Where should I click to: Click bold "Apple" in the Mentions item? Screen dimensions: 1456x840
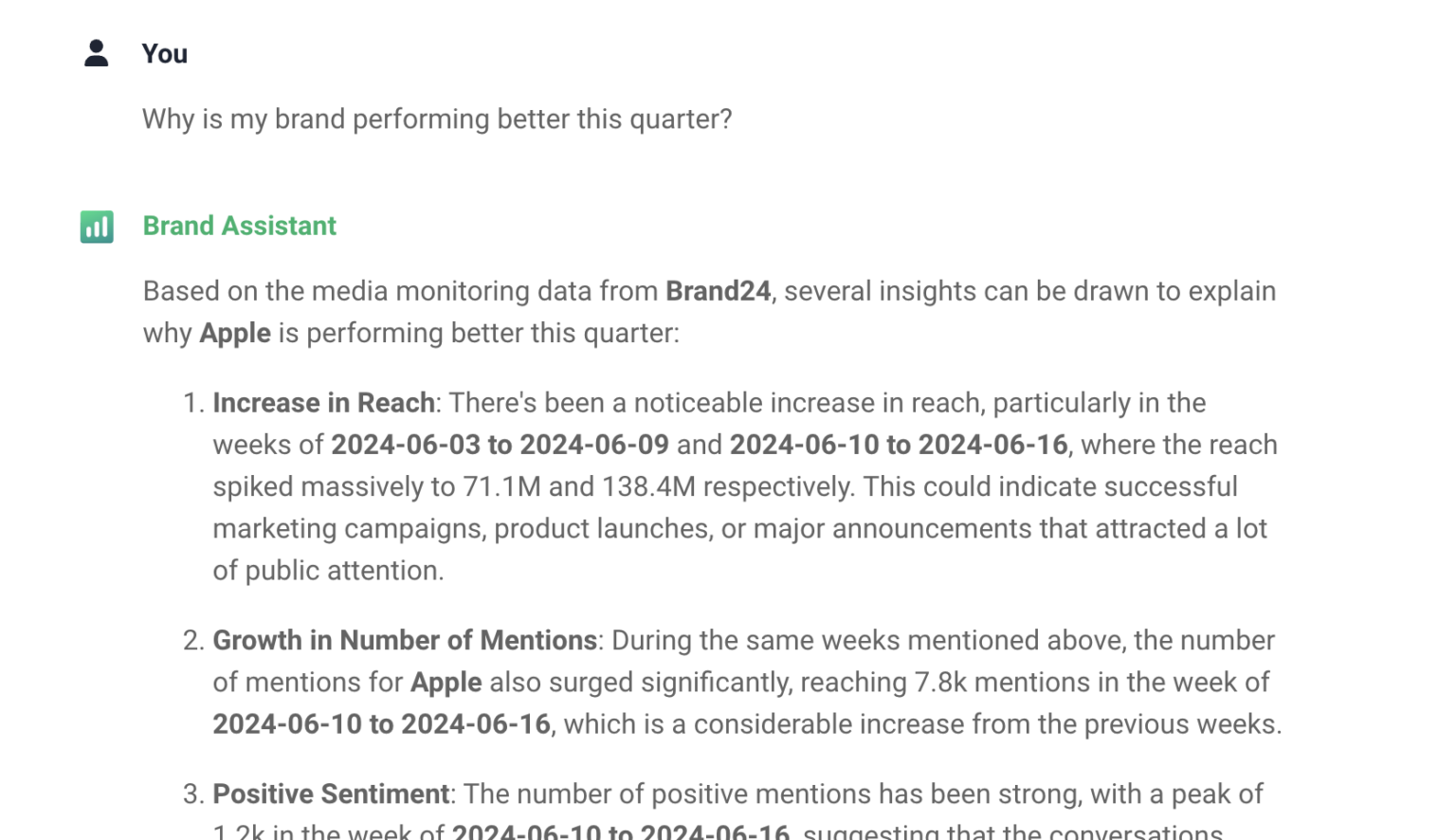point(446,682)
